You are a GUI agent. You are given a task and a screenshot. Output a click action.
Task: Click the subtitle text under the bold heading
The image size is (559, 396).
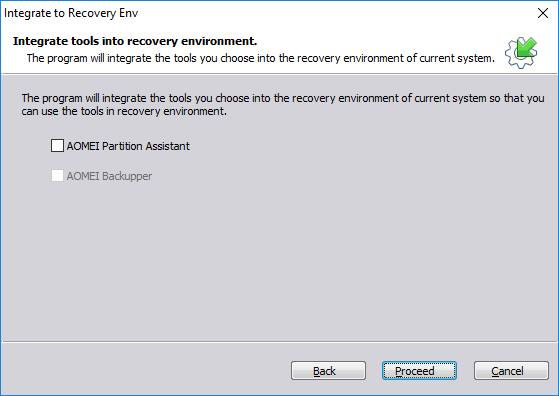click(x=261, y=58)
